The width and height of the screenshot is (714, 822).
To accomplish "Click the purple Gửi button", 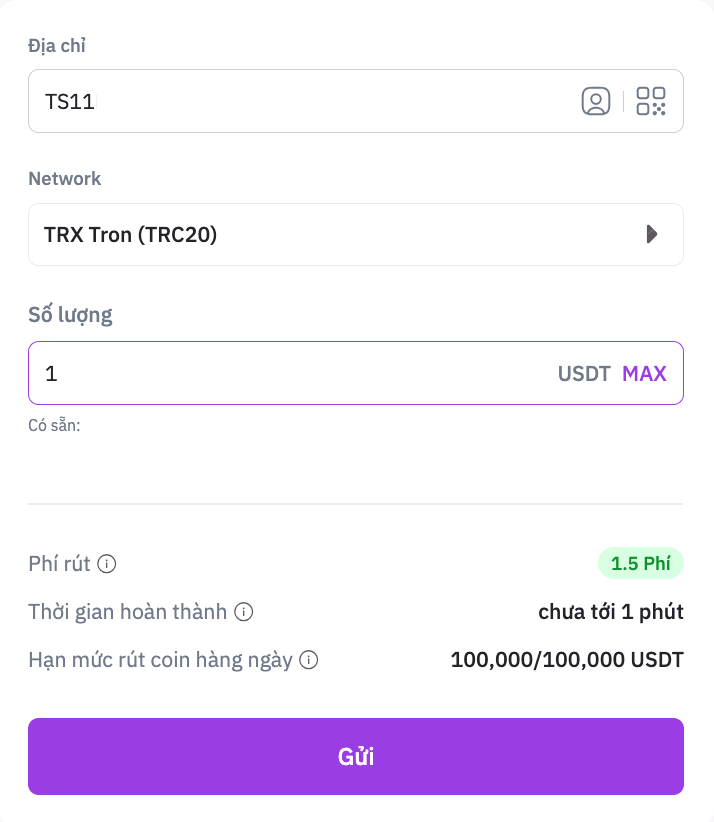I will click(356, 756).
